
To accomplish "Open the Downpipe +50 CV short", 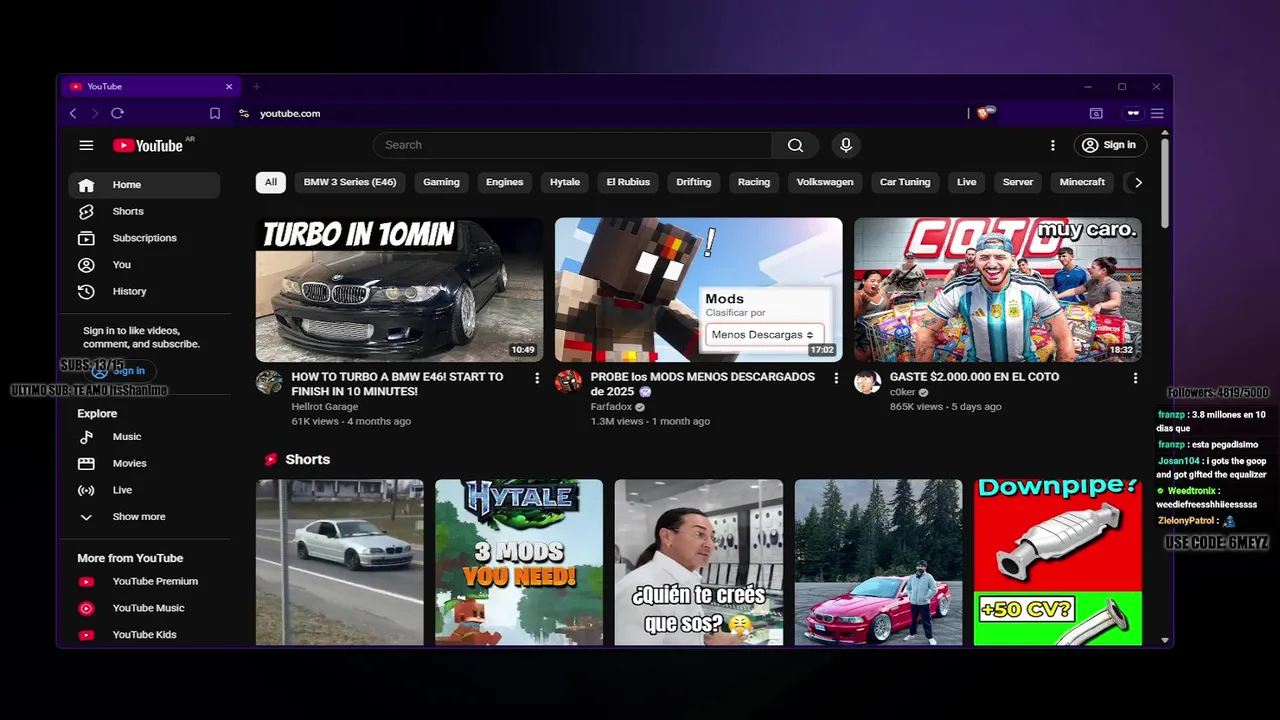I will [x=1058, y=562].
